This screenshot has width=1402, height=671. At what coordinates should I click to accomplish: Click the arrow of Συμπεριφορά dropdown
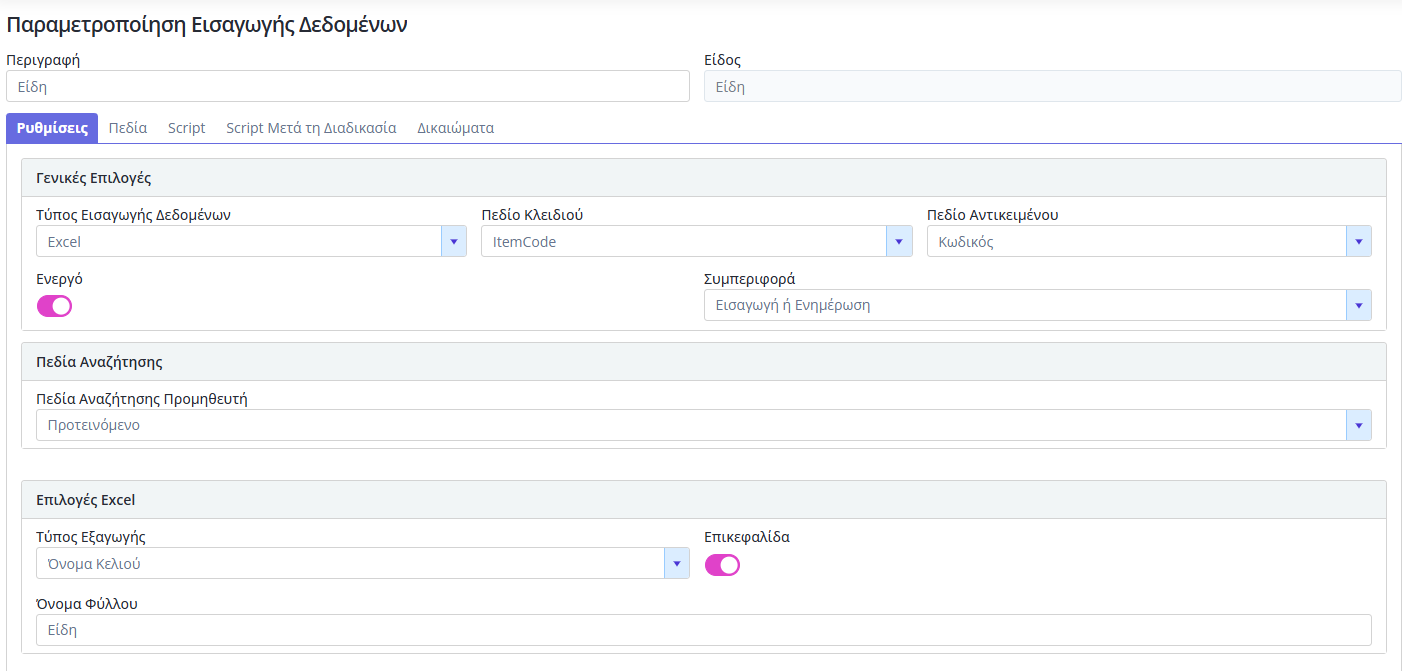(1358, 306)
